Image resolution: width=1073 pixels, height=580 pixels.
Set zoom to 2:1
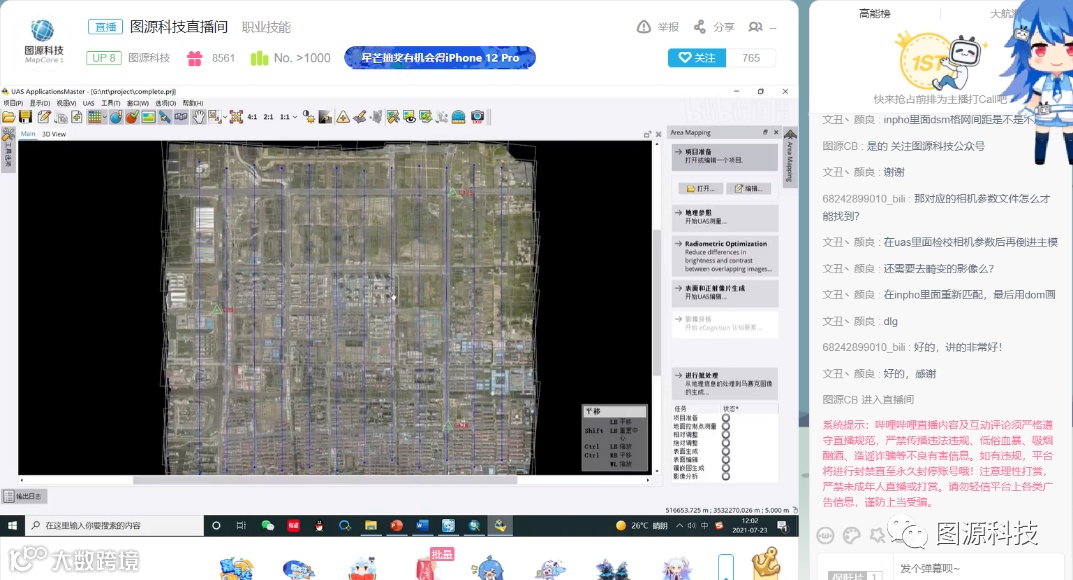tap(268, 117)
